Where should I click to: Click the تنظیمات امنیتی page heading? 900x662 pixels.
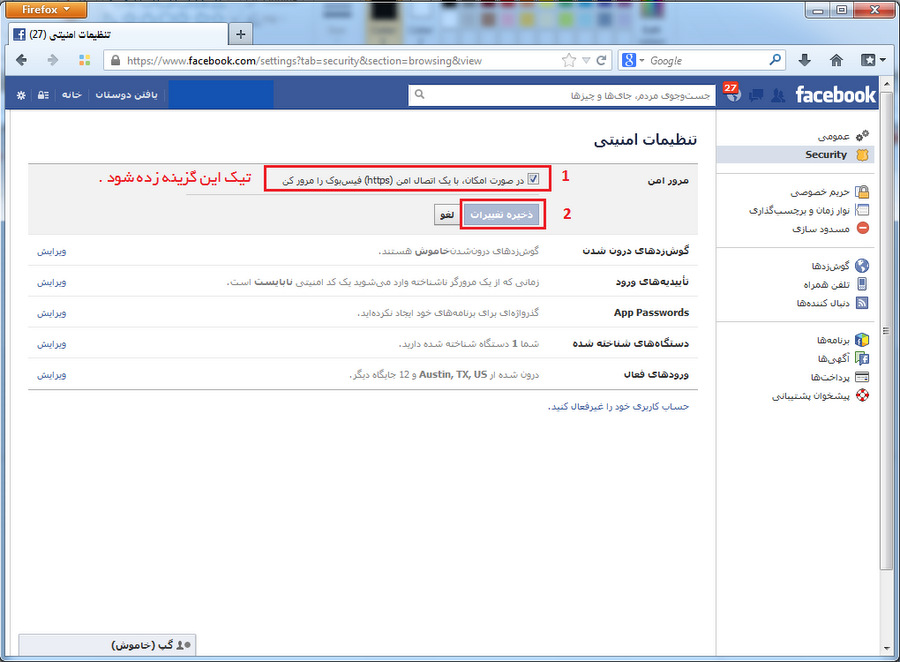pyautogui.click(x=645, y=140)
